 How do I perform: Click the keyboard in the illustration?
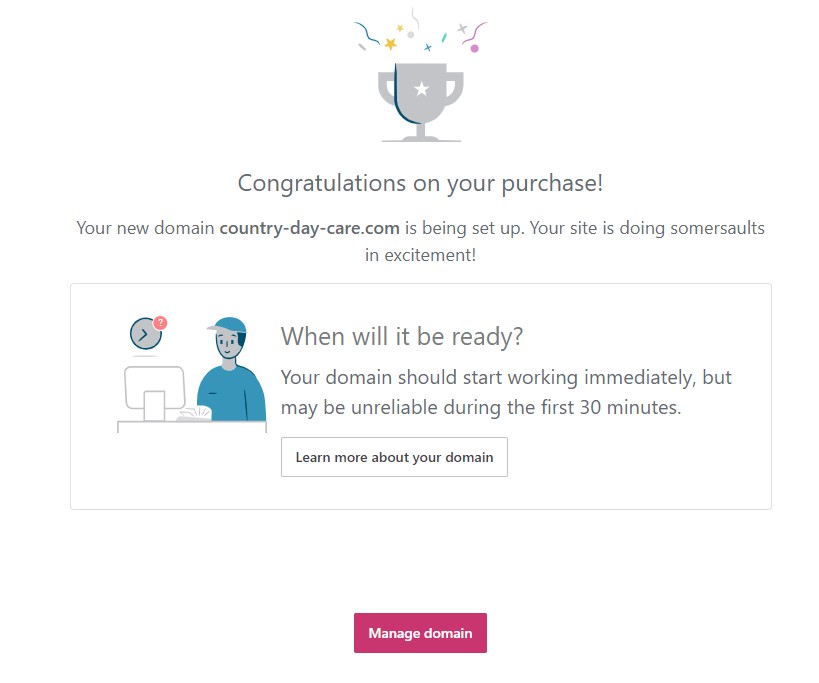(x=194, y=414)
